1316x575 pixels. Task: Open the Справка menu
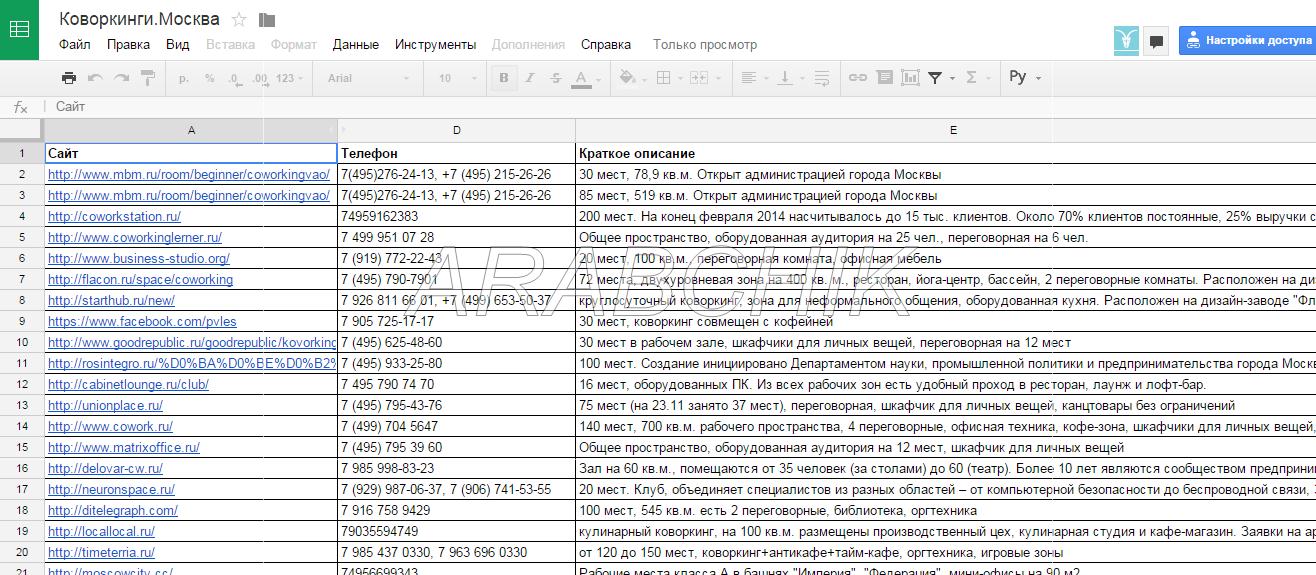(x=606, y=44)
